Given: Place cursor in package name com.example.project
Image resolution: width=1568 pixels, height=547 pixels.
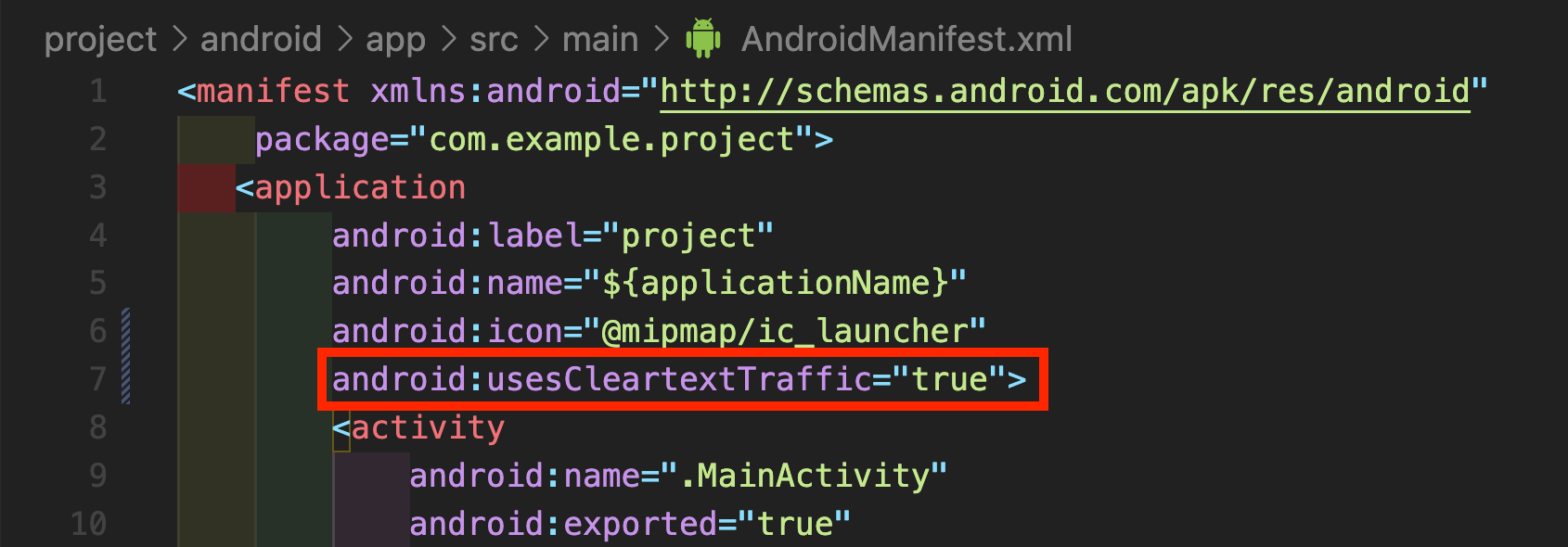Looking at the screenshot, I should point(611,140).
